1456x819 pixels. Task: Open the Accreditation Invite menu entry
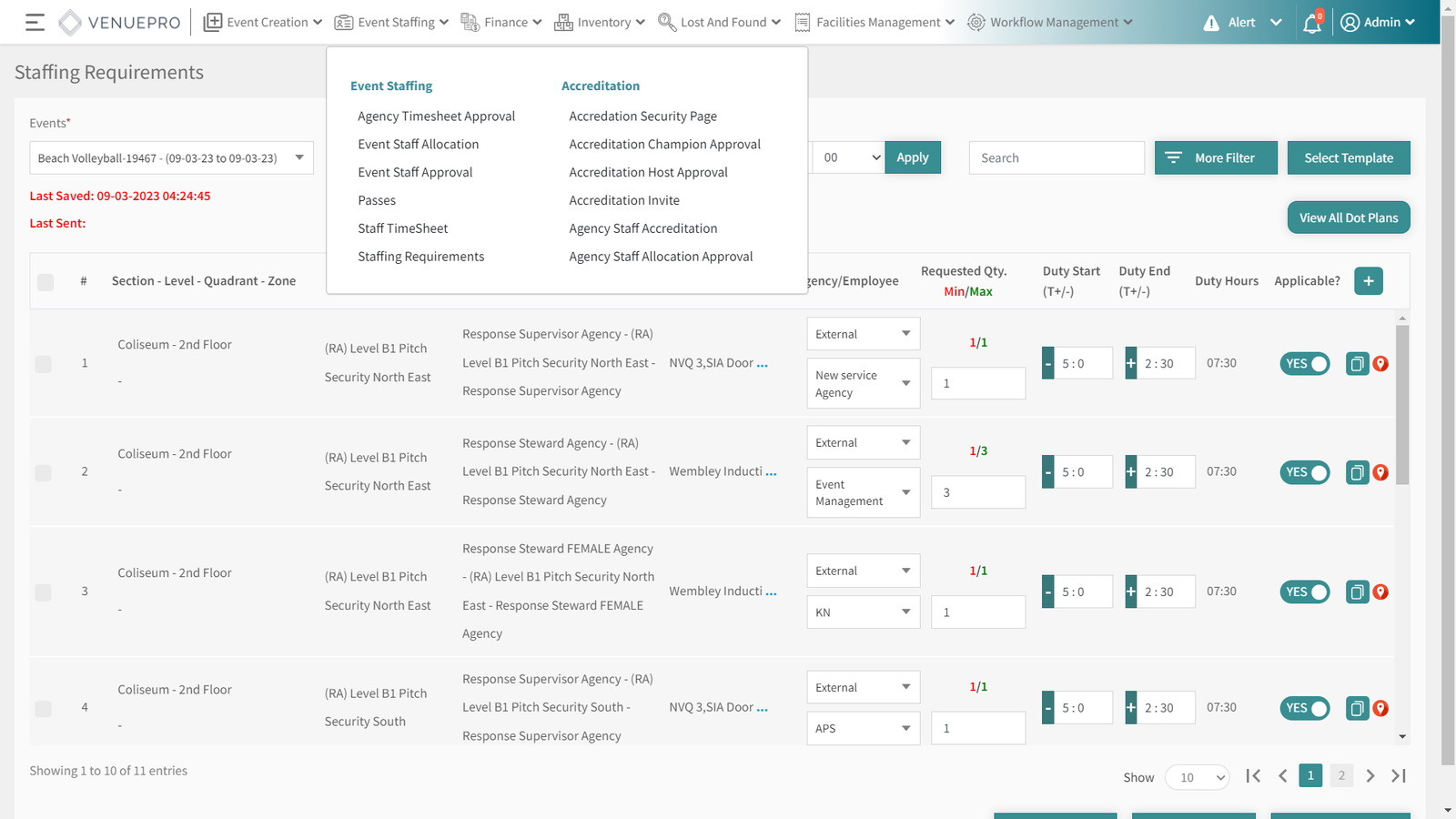click(x=624, y=200)
